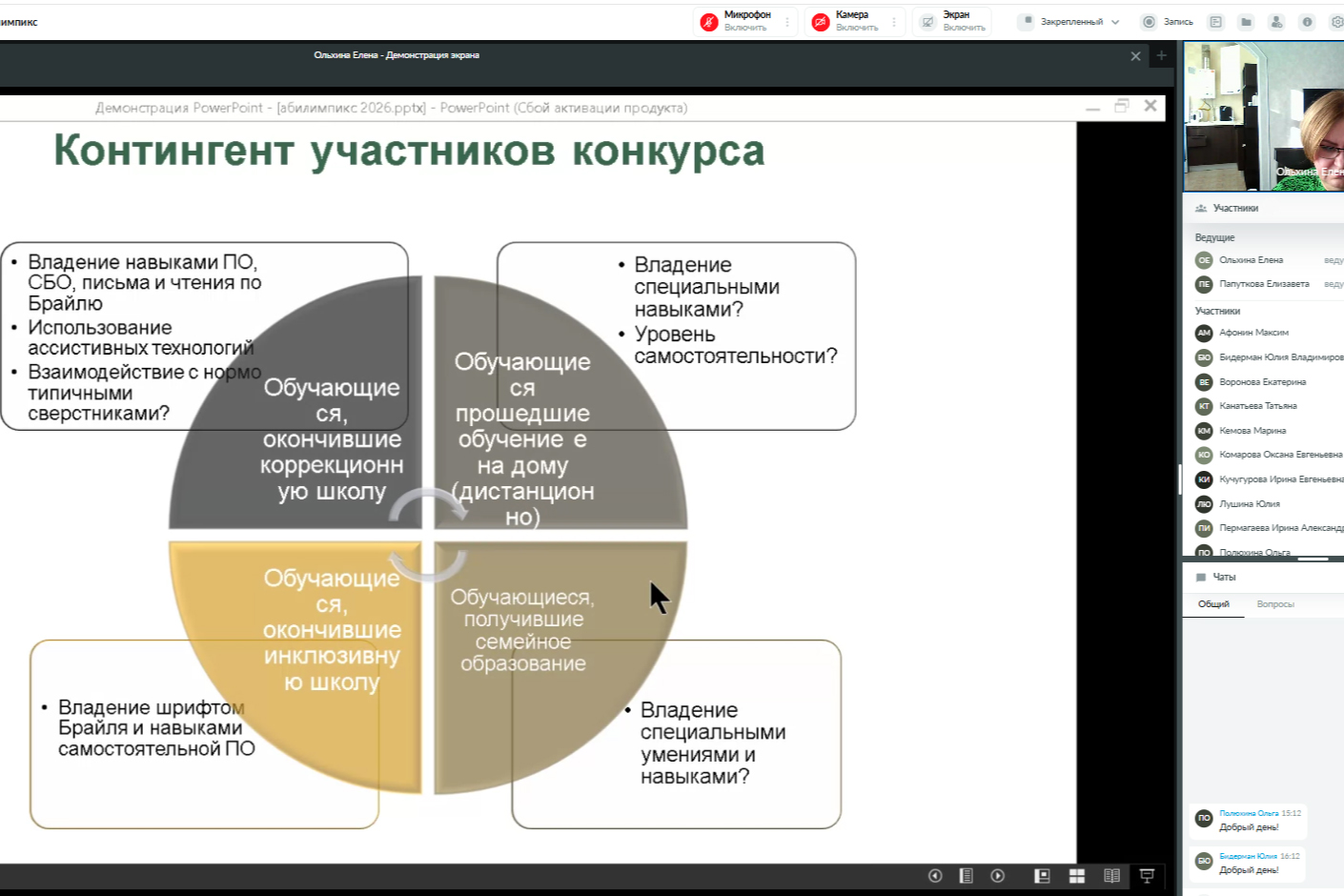
Task: Toggle the screen share (Экран) button
Action: pos(928,22)
